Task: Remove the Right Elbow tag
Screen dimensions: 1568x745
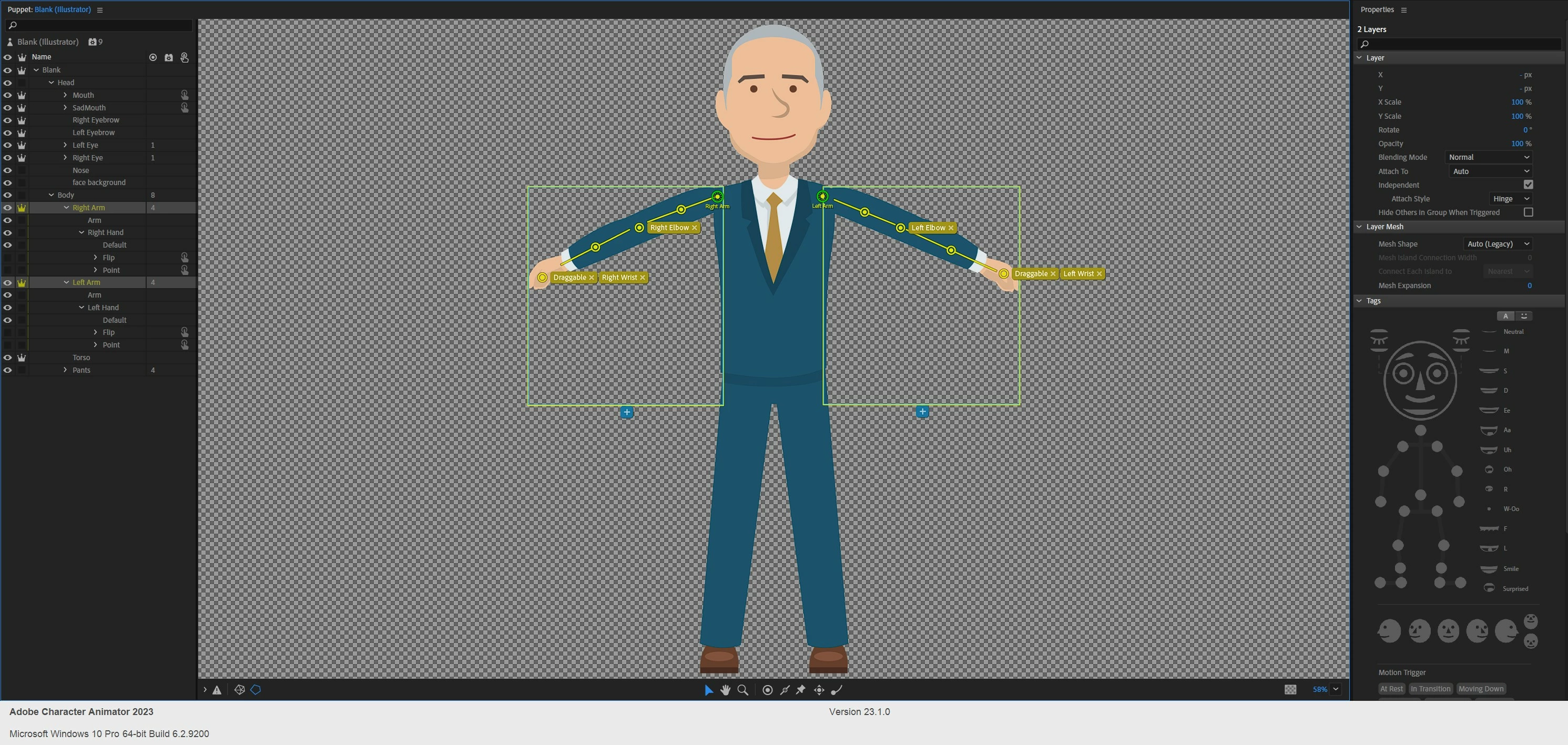Action: coord(694,228)
